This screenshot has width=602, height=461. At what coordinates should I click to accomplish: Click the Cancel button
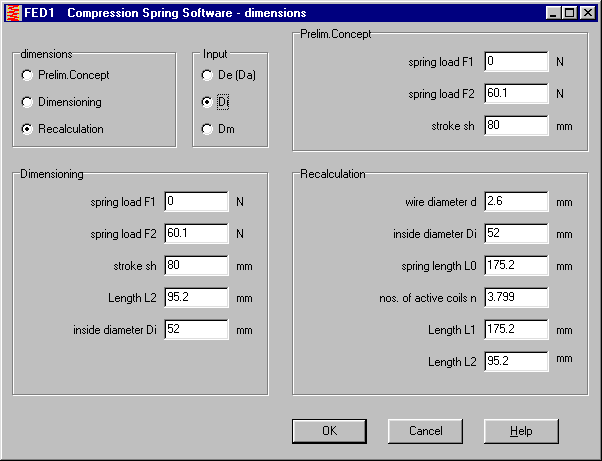coord(425,431)
